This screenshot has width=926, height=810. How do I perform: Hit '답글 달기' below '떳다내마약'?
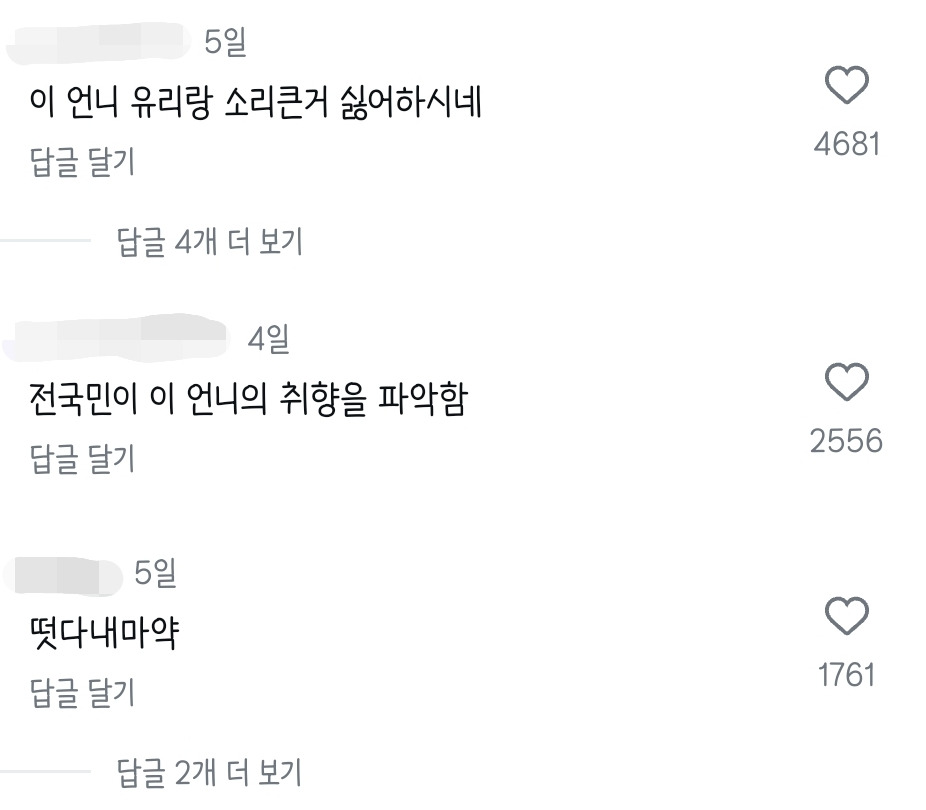tap(83, 692)
